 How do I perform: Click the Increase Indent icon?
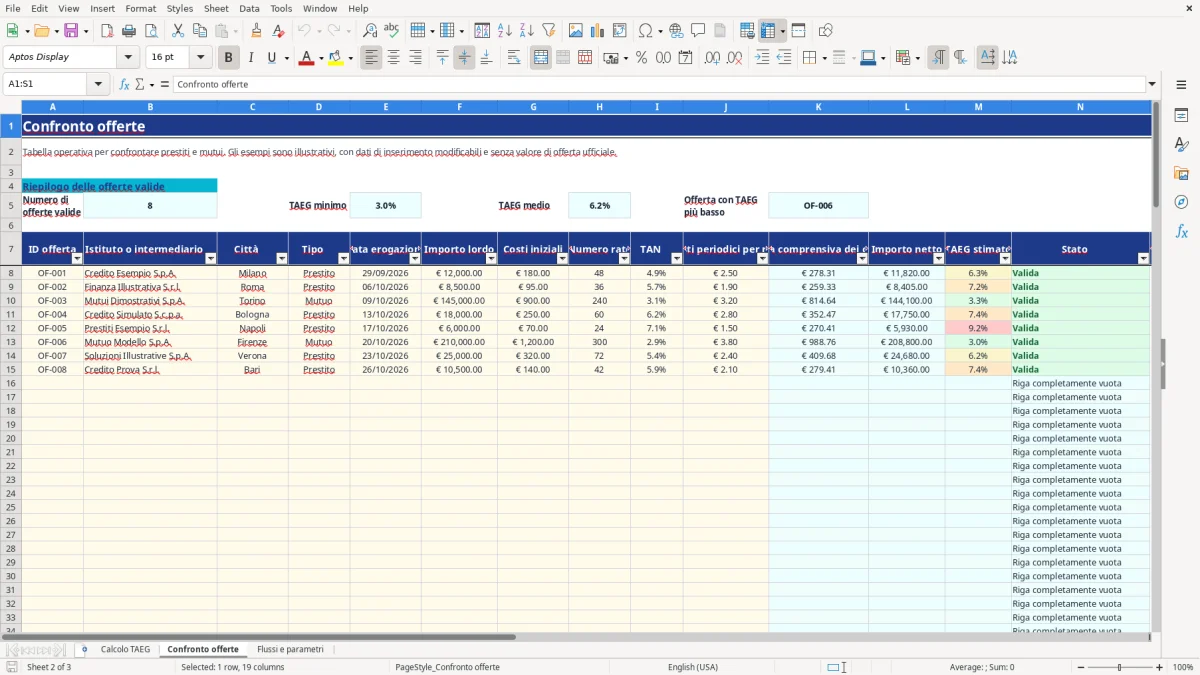[762, 58]
